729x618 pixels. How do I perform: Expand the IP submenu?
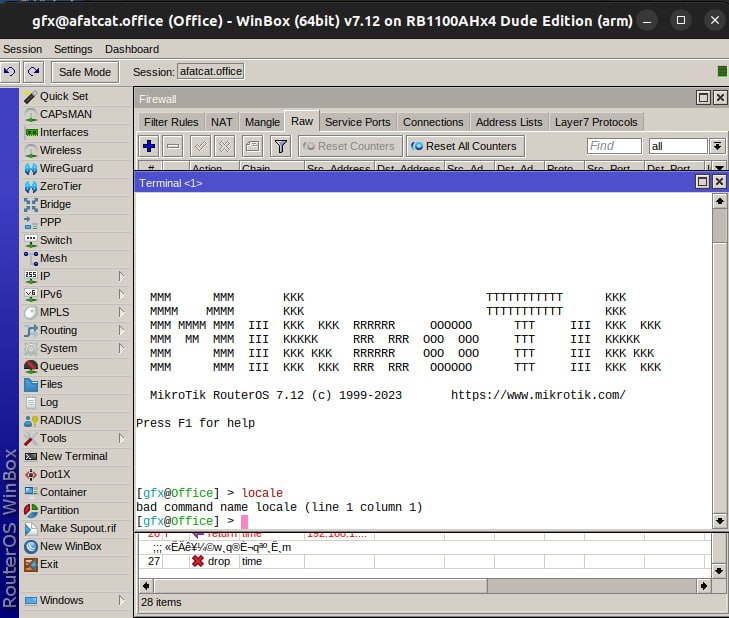(x=121, y=276)
